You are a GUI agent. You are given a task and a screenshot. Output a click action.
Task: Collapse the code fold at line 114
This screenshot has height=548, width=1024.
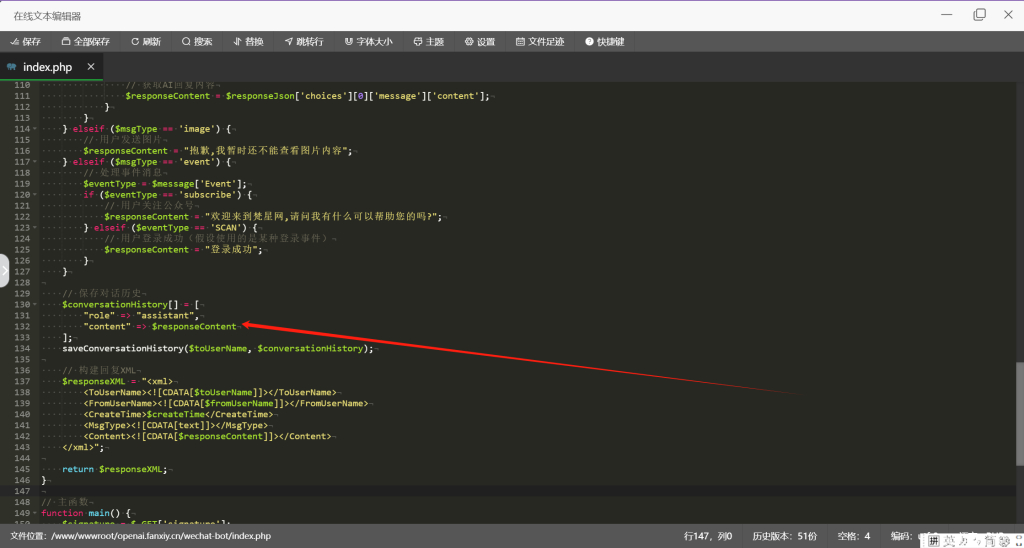coord(35,129)
